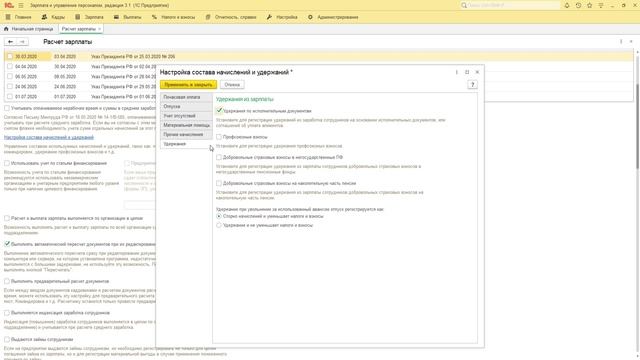Tick the checkbox of the 04.04.2020 row

(9, 66)
